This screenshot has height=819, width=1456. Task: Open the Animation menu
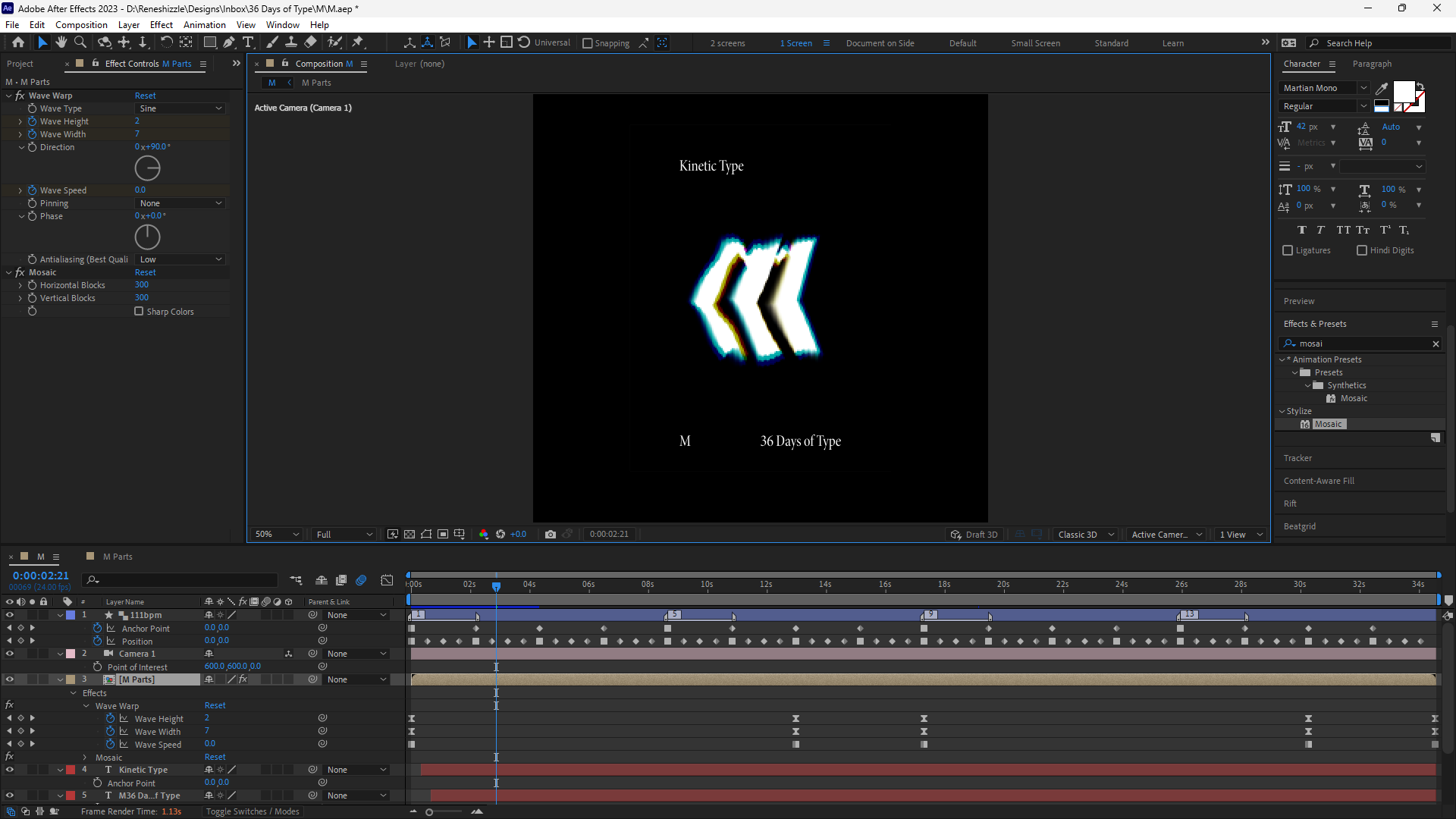[x=204, y=25]
